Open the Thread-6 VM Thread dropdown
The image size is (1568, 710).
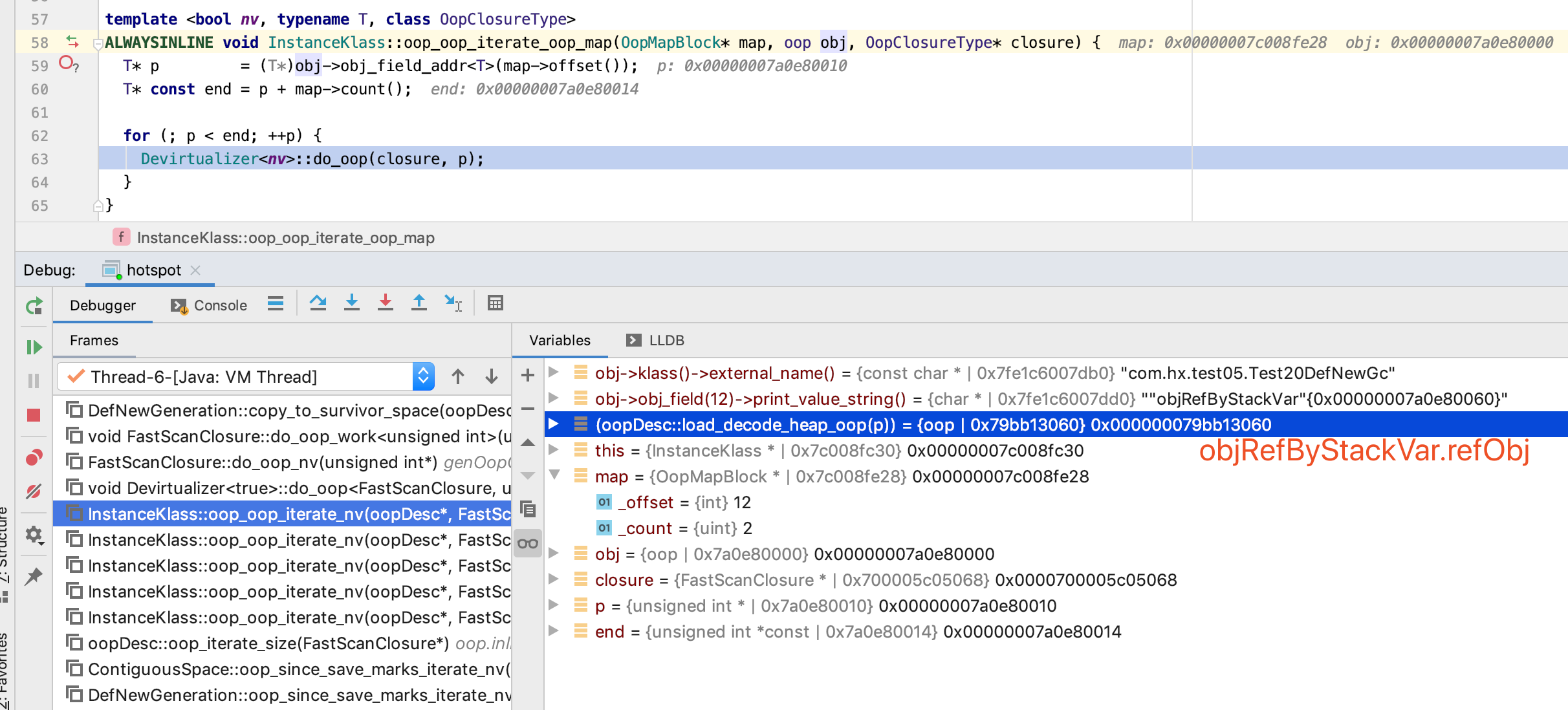coord(423,376)
